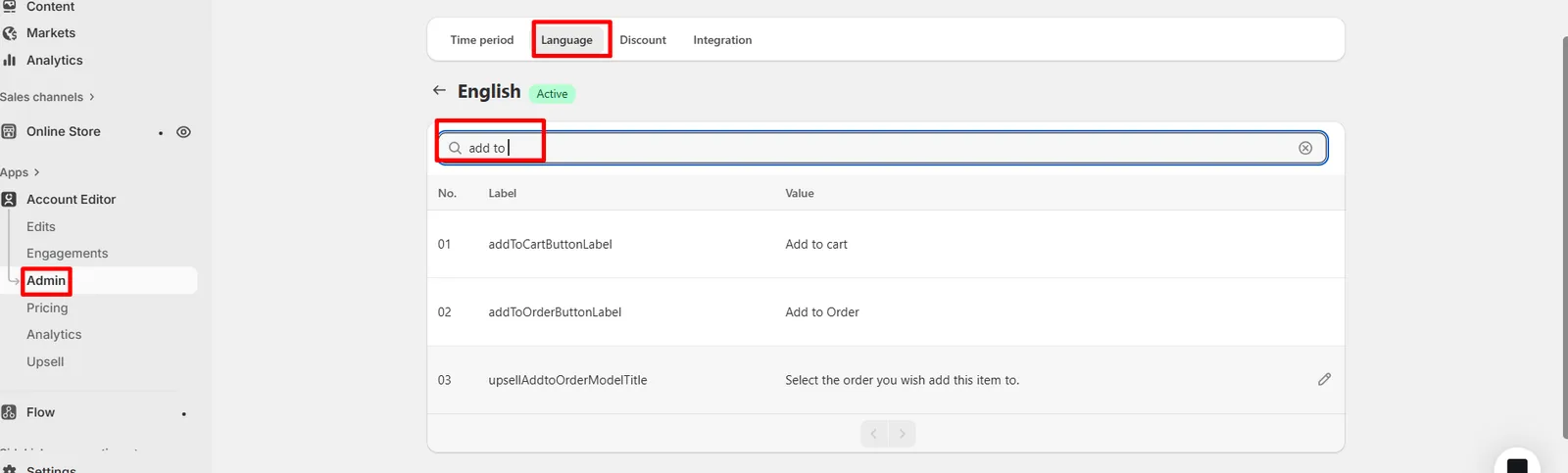Open the store-level Analytics section
Image resolution: width=1568 pixels, height=473 pixels.
(55, 61)
